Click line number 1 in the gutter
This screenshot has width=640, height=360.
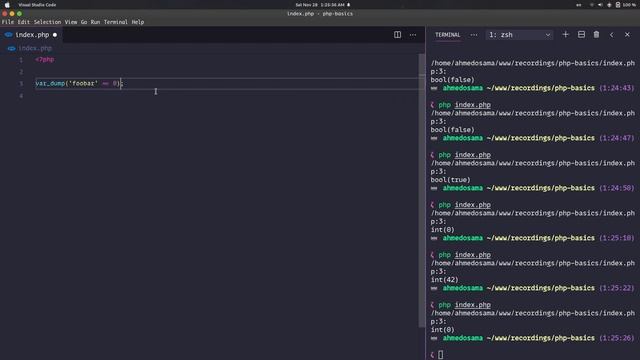point(21,60)
